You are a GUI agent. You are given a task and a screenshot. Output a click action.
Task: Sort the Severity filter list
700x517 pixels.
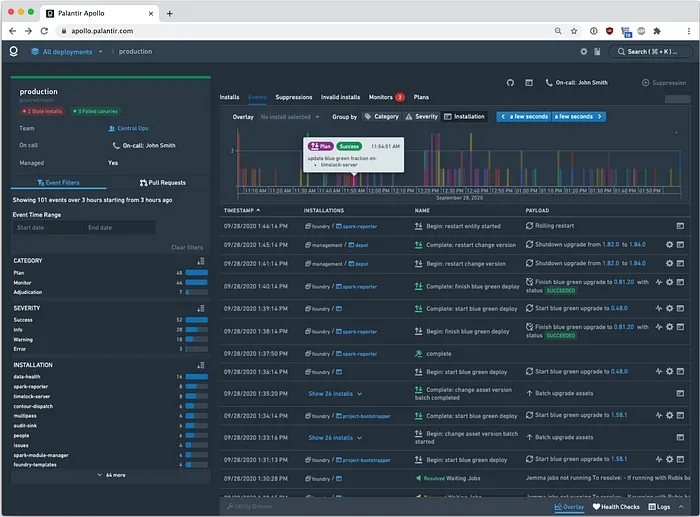click(200, 308)
